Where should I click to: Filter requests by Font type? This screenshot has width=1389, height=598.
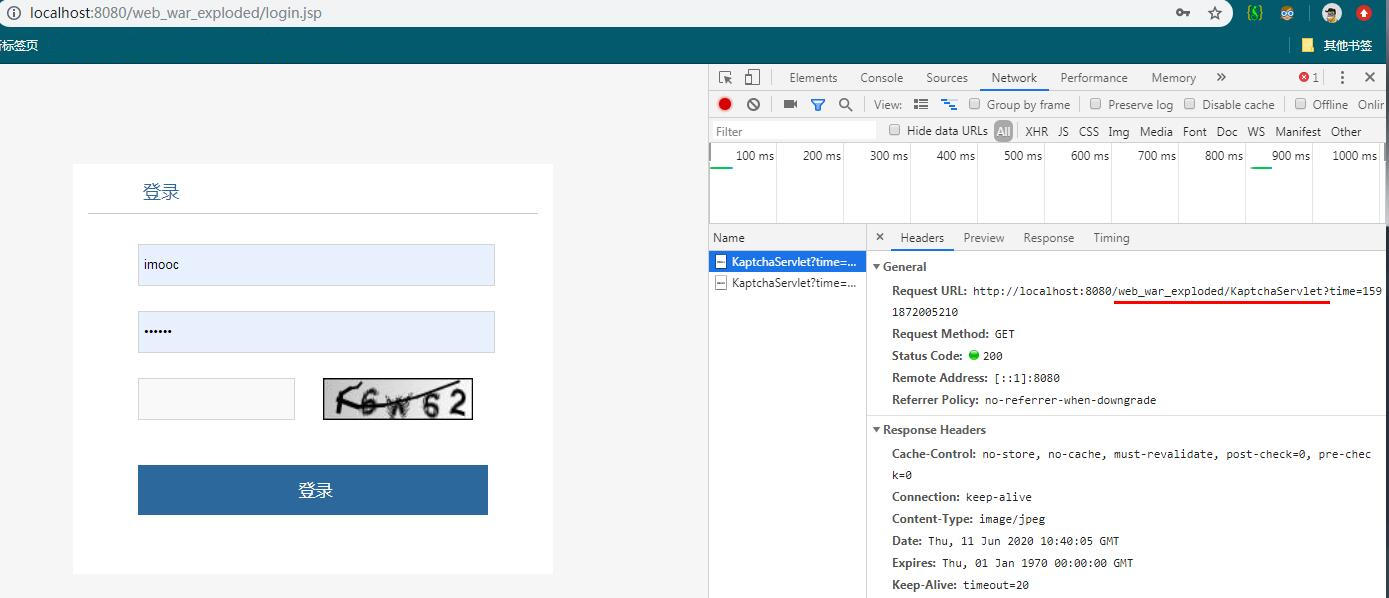(x=1195, y=131)
